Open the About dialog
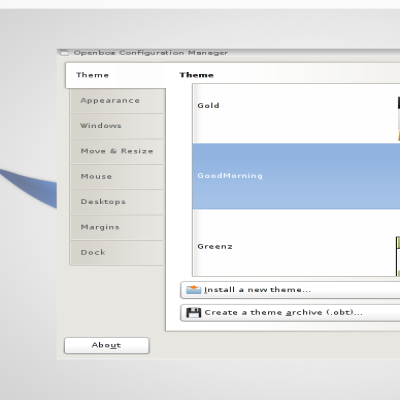 [x=107, y=345]
